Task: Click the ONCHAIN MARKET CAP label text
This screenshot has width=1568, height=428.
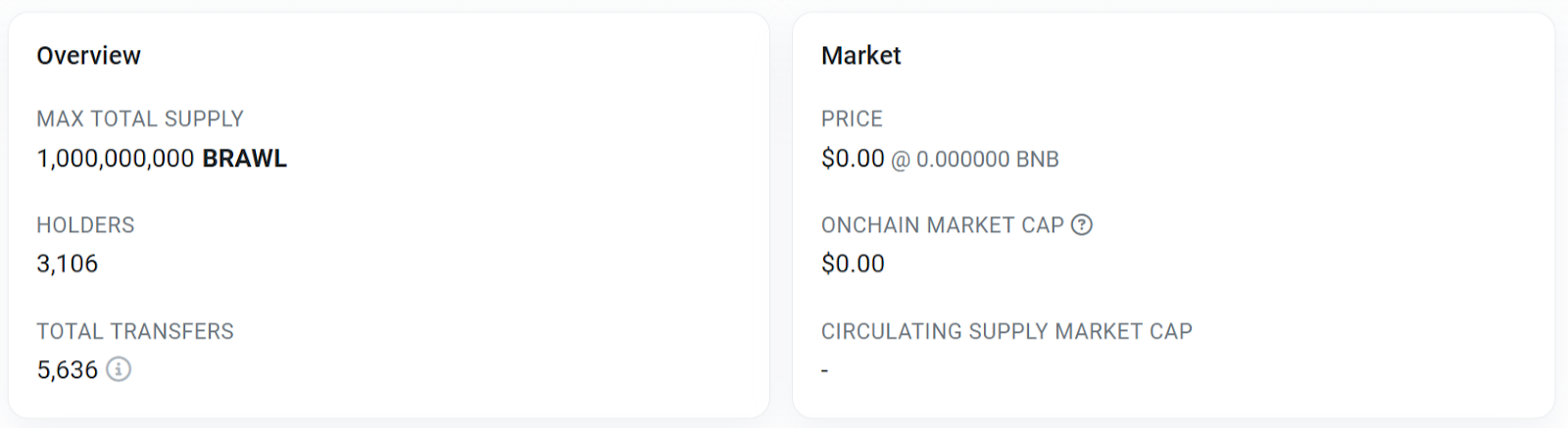Action: (942, 225)
